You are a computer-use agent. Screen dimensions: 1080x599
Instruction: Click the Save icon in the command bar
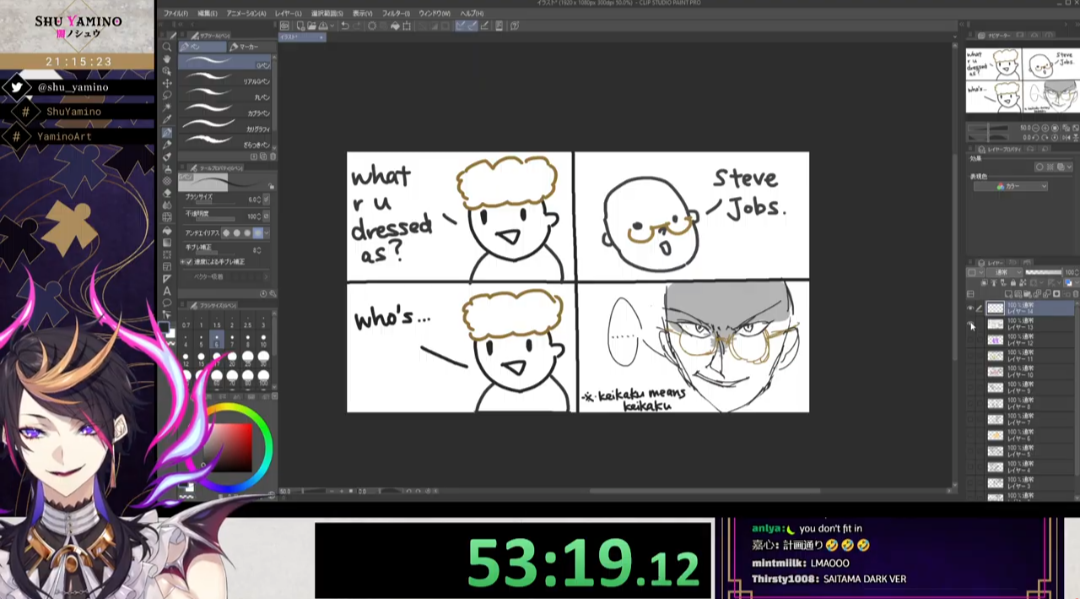[x=322, y=26]
